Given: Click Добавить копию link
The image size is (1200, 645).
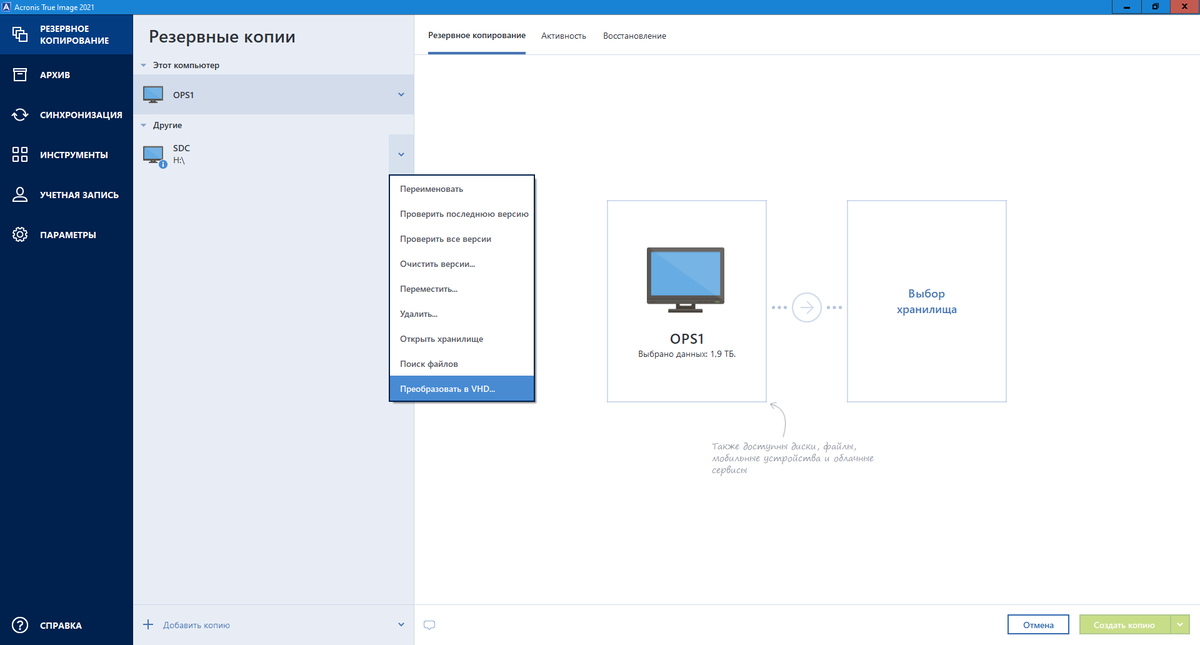Looking at the screenshot, I should 196,625.
